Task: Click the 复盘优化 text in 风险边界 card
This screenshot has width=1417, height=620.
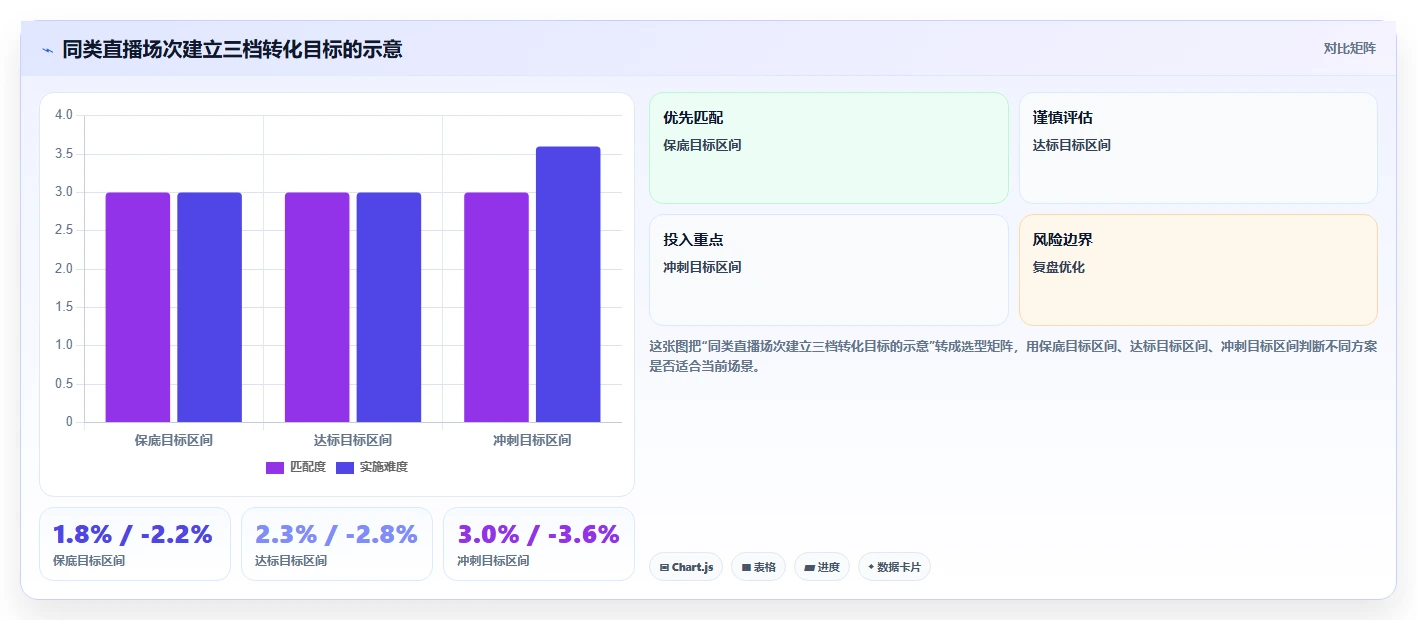Action: pos(1059,267)
